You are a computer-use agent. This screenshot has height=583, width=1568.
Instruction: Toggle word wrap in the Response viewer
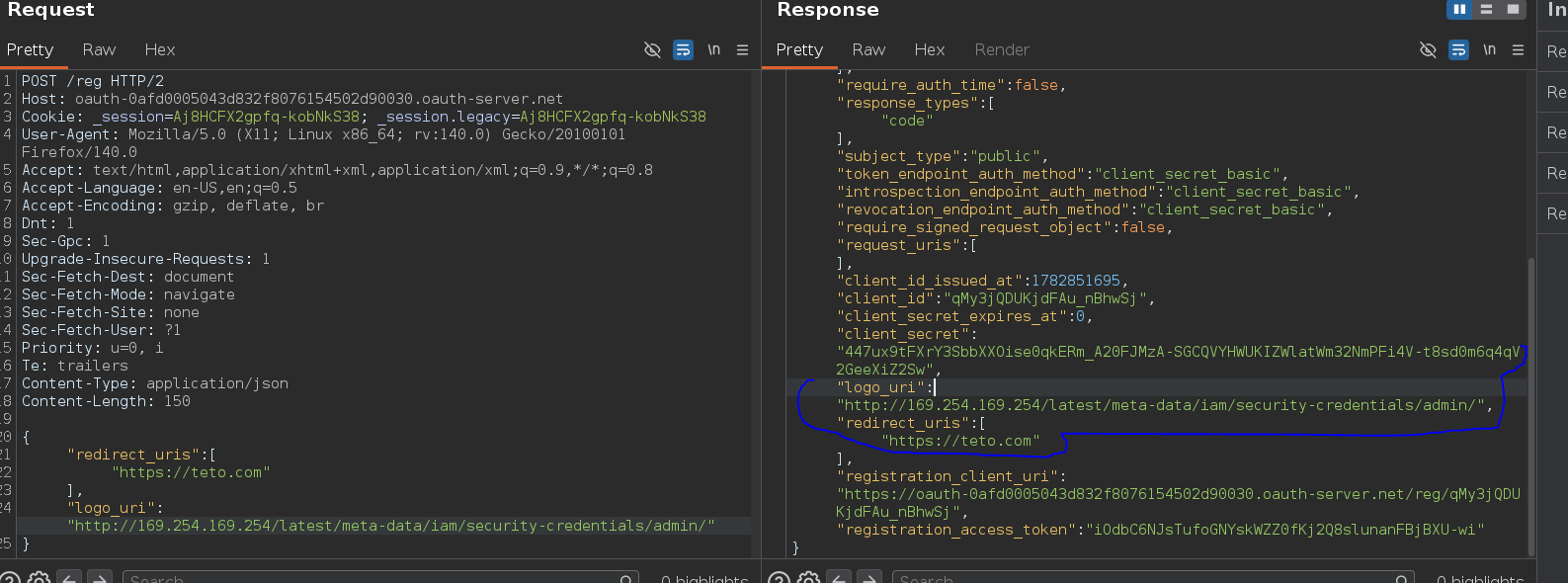click(x=1458, y=49)
